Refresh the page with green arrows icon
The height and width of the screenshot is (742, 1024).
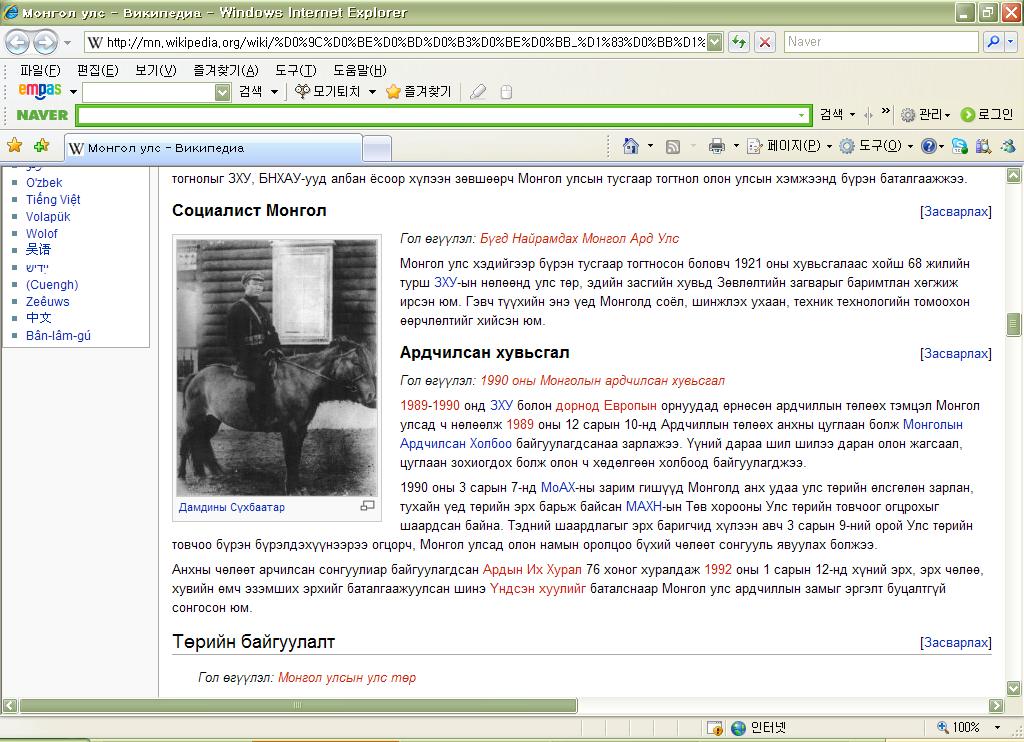coord(739,42)
